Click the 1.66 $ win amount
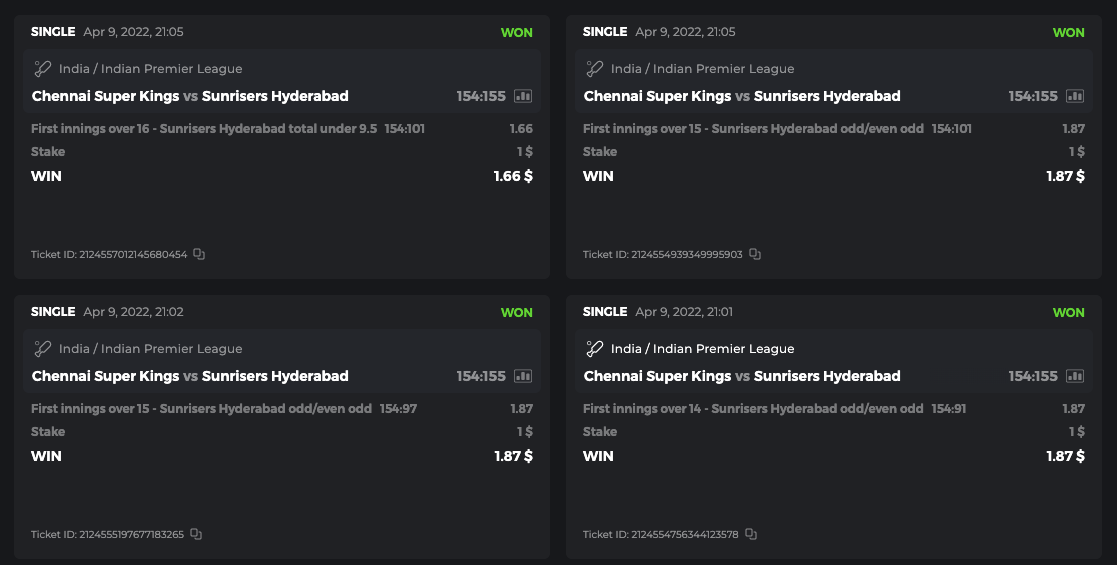Image resolution: width=1117 pixels, height=565 pixels. [x=513, y=176]
